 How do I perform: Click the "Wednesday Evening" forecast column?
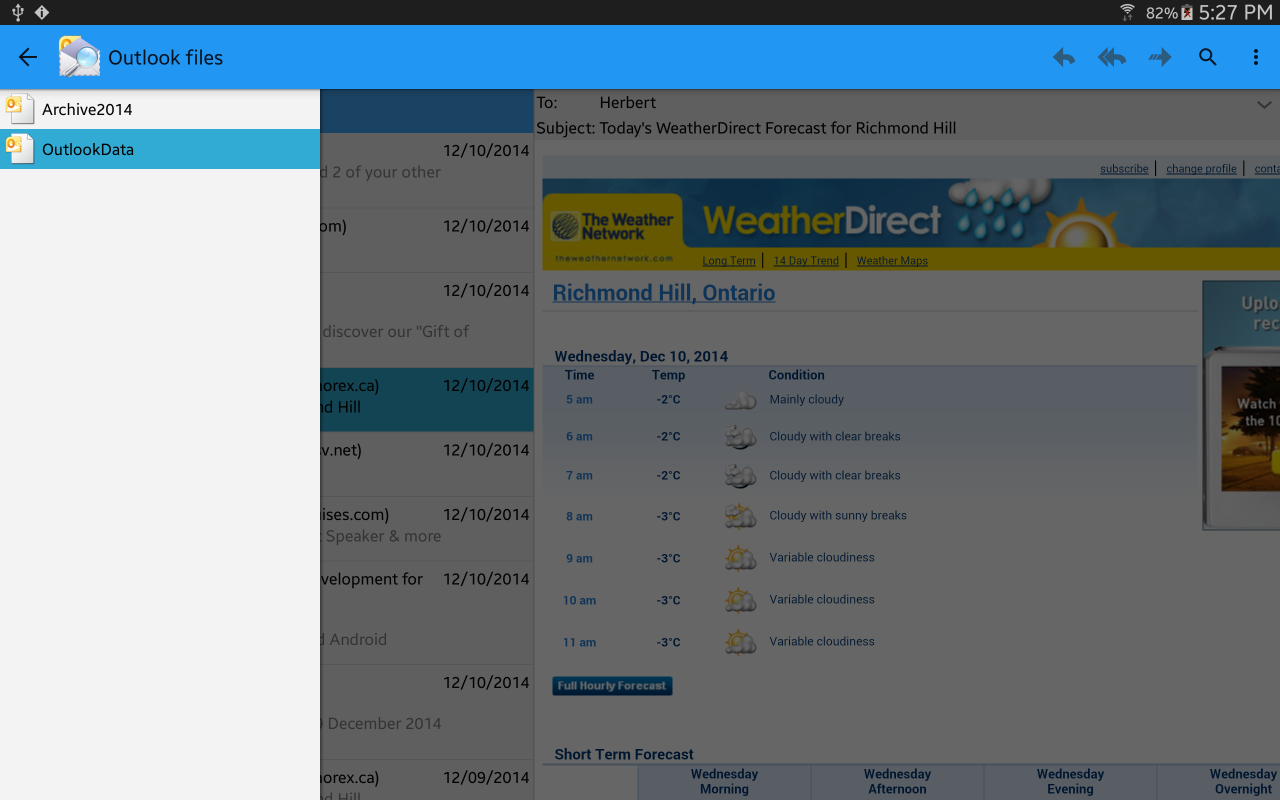pos(1070,782)
